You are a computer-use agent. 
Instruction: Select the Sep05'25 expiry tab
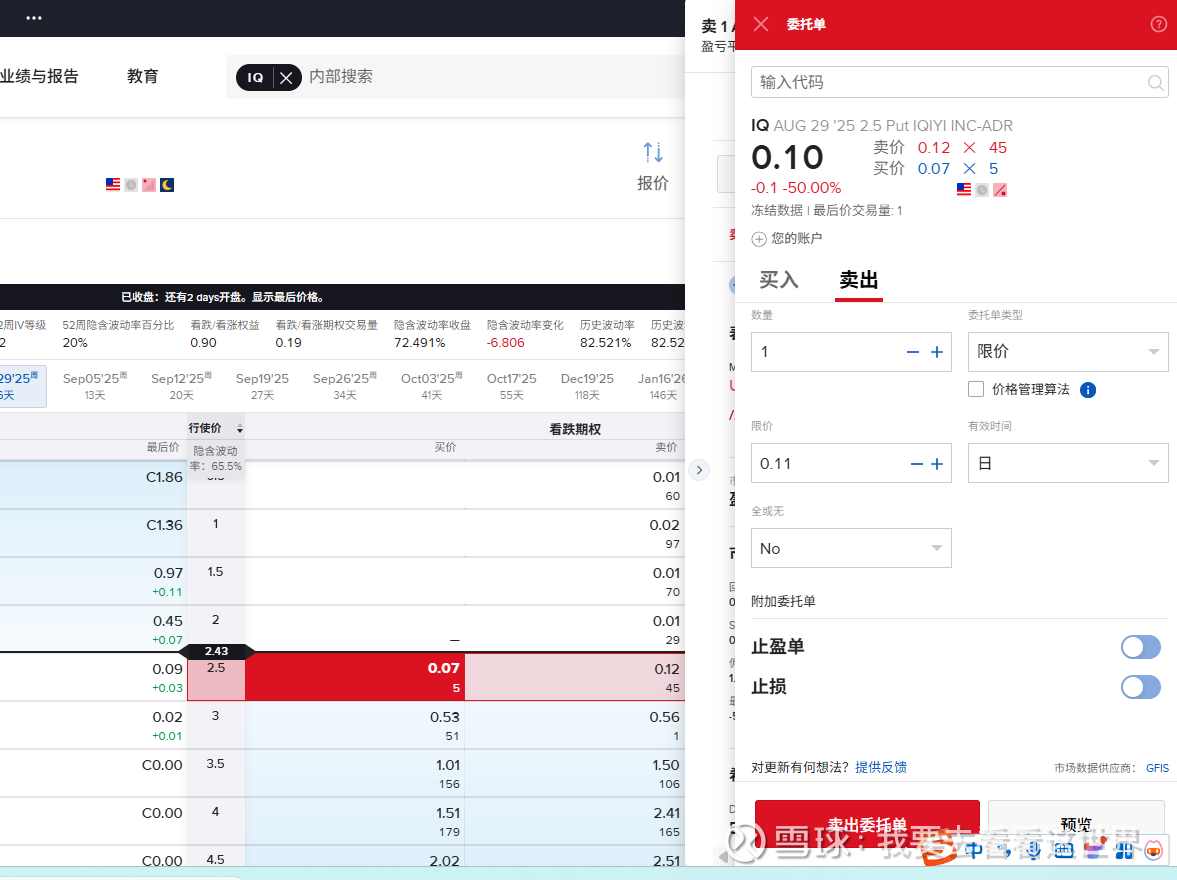[95, 386]
